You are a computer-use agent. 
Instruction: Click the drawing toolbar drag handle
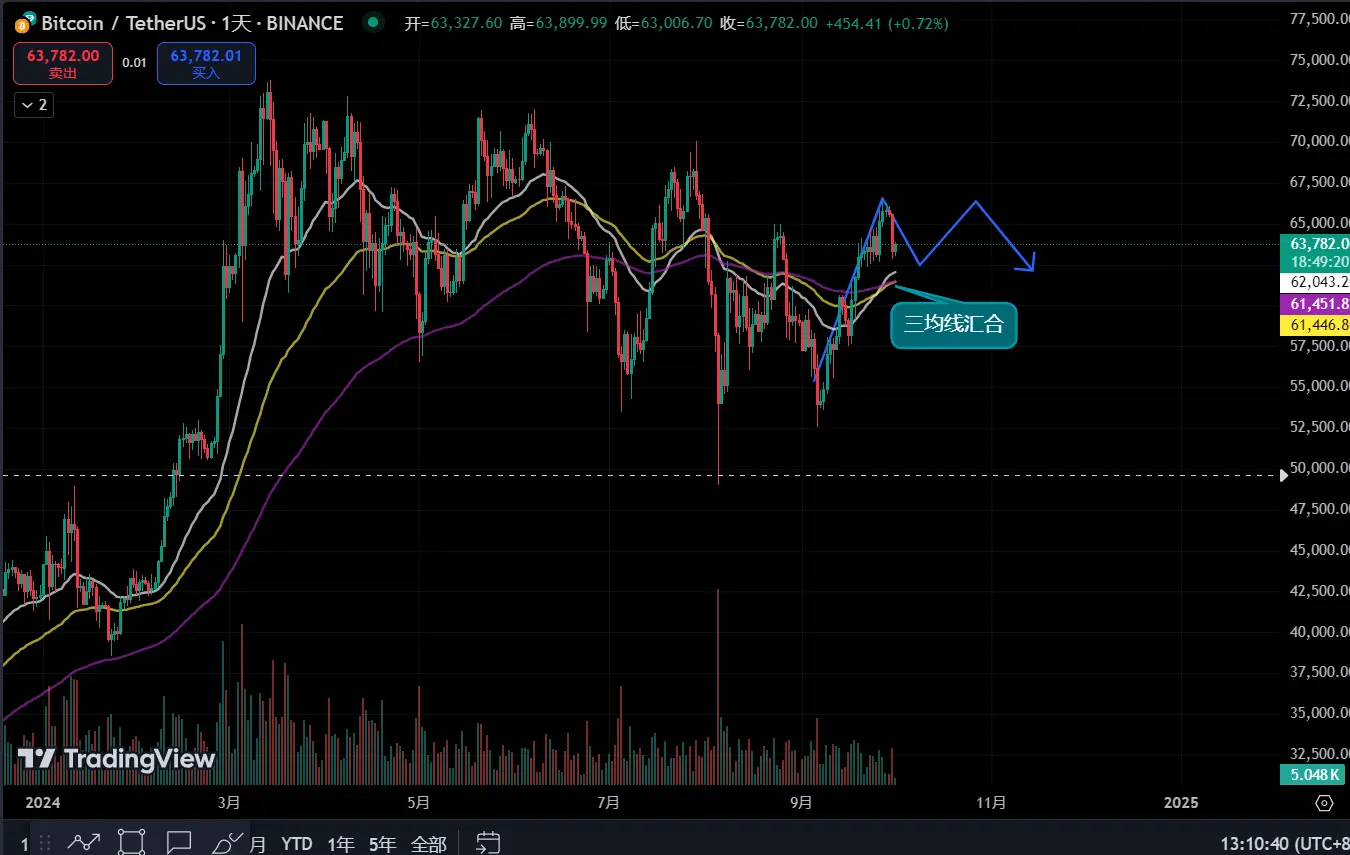pyautogui.click(x=45, y=843)
